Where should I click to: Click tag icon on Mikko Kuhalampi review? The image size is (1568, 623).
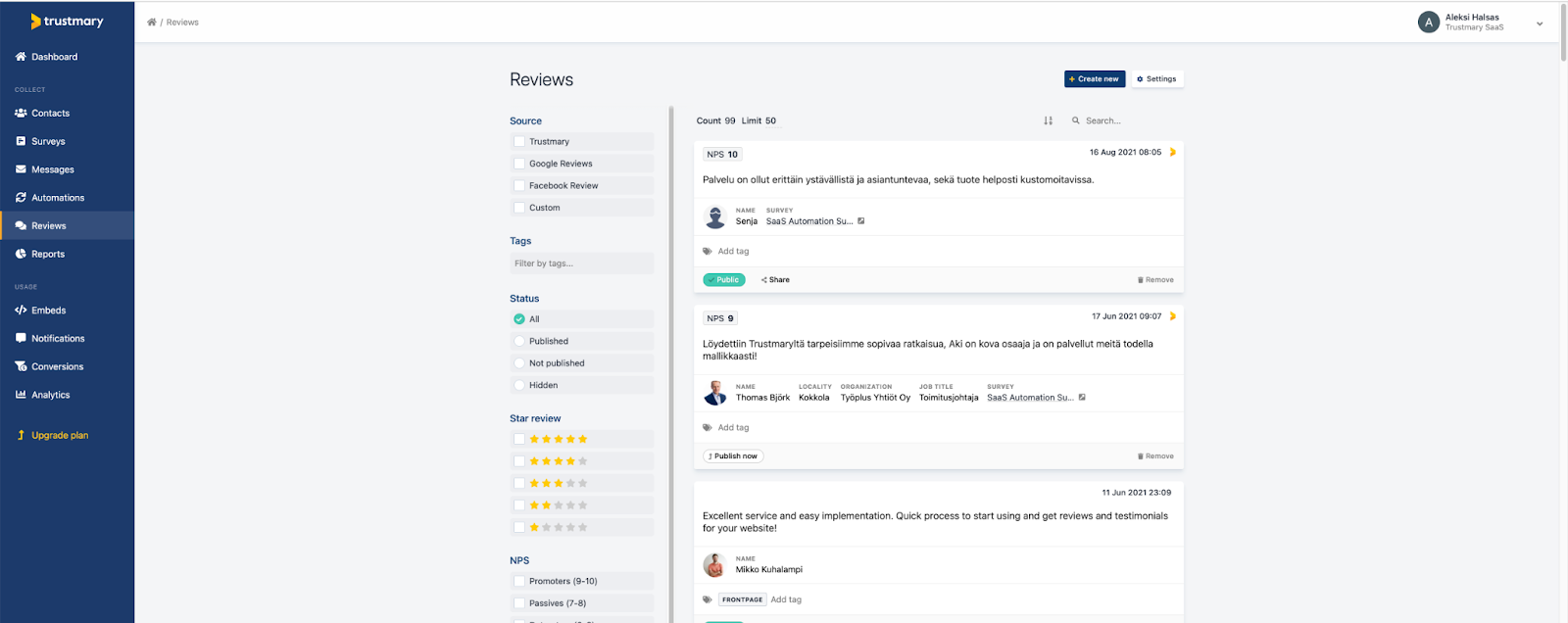pyautogui.click(x=708, y=599)
